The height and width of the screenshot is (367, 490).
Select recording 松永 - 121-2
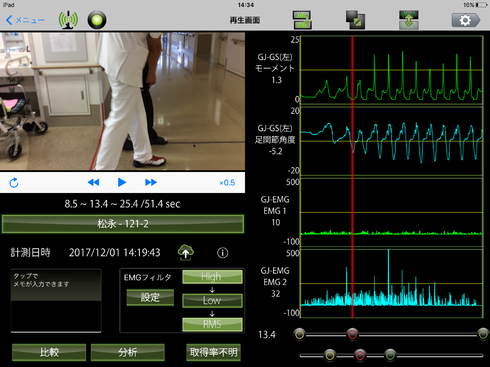[123, 224]
